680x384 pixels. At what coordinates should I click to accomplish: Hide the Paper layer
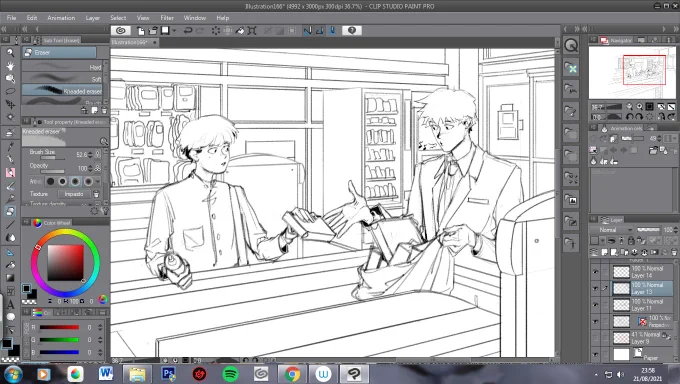[595, 354]
